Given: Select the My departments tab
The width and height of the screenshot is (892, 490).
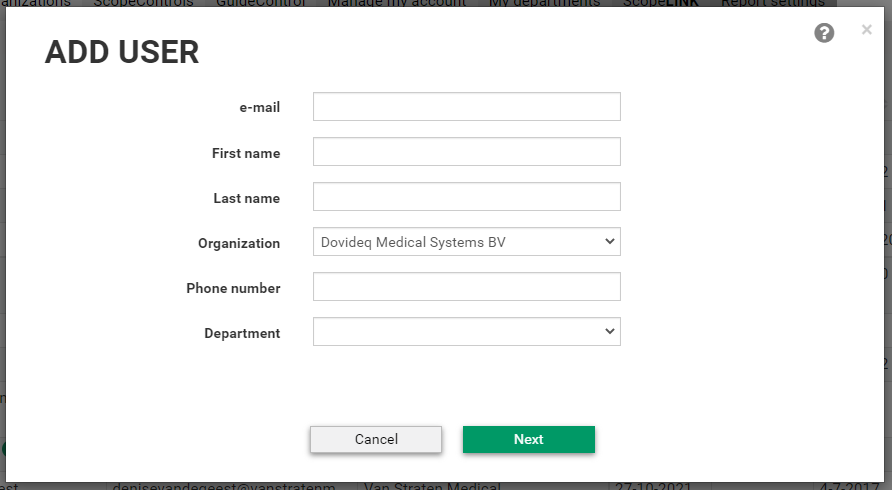Looking at the screenshot, I should pos(544,4).
